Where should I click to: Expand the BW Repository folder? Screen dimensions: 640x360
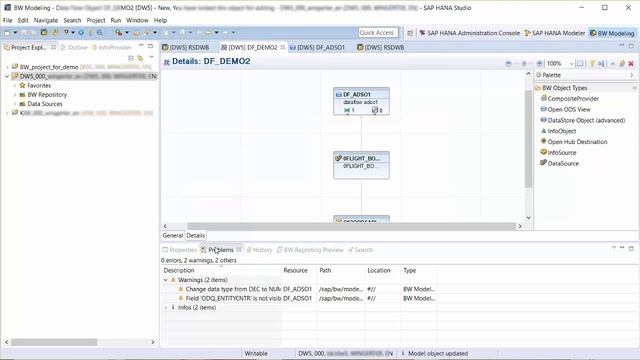tap(15, 95)
